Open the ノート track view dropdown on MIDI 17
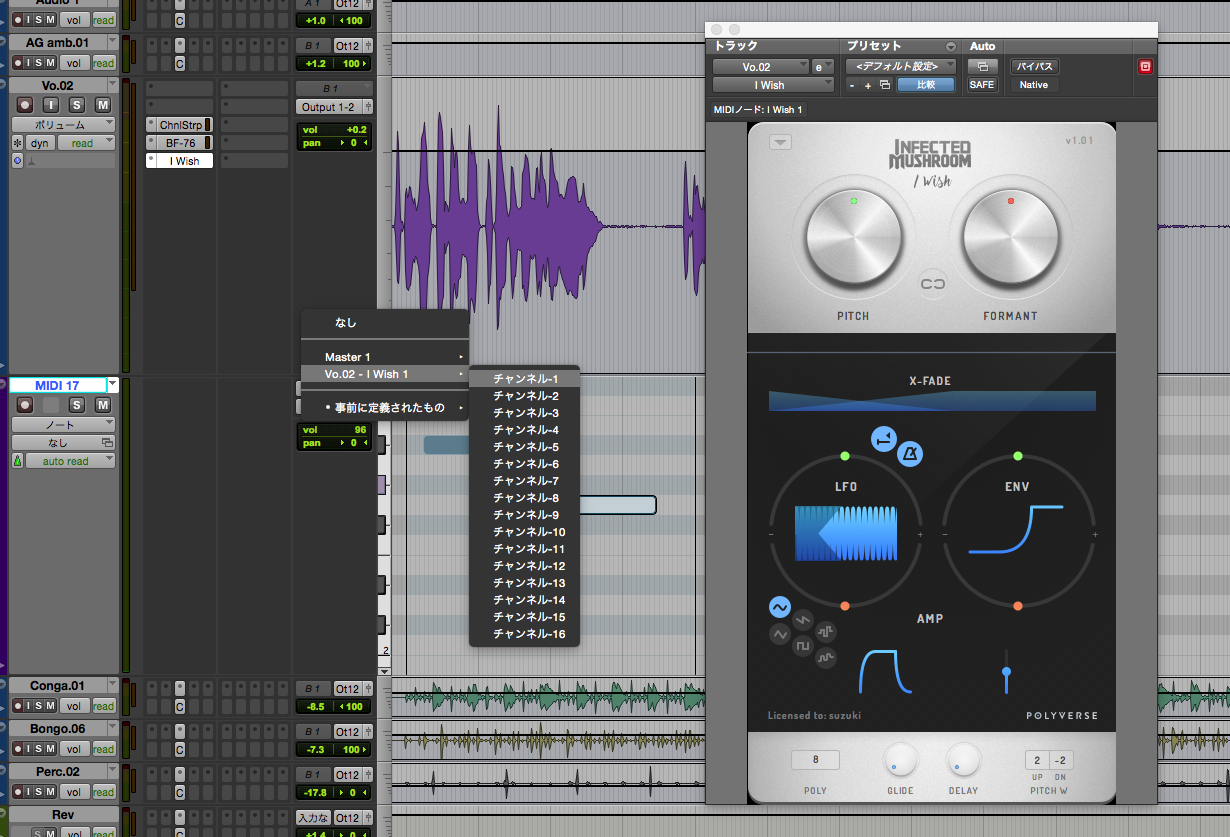 click(64, 425)
